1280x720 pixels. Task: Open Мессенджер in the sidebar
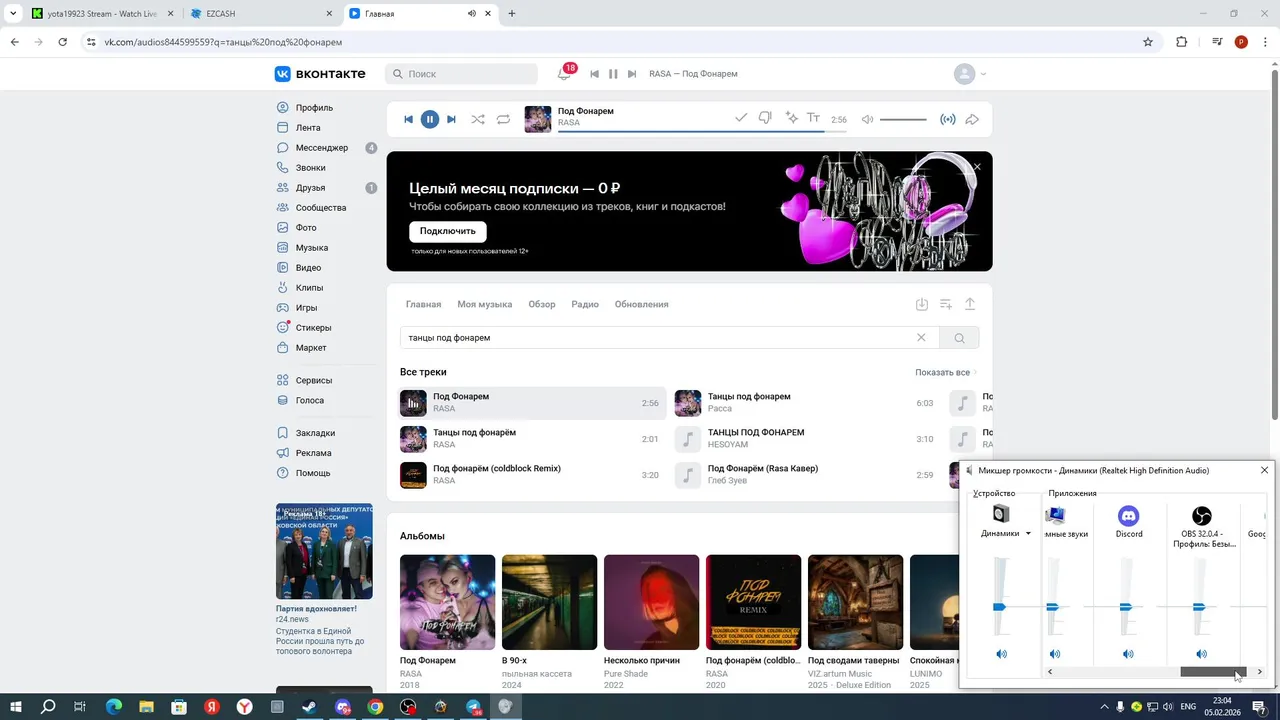(x=321, y=147)
